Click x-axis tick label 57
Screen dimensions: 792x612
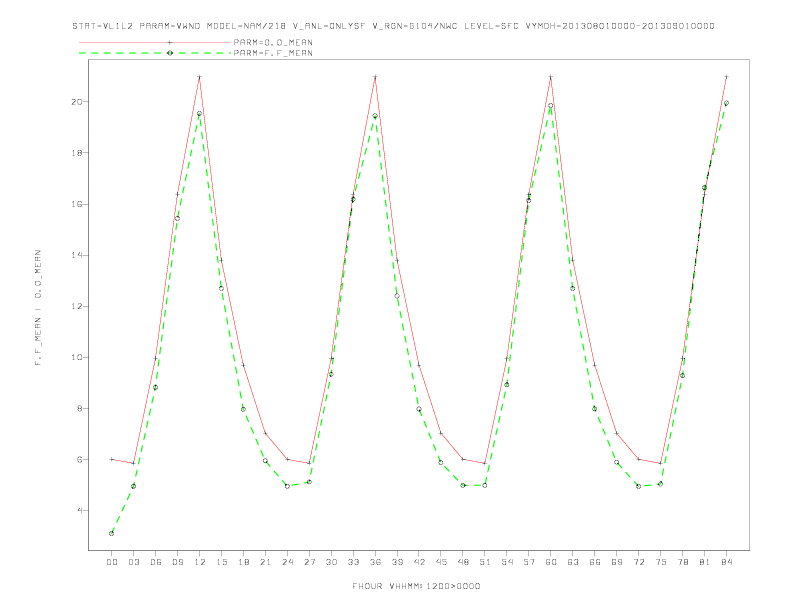point(529,562)
